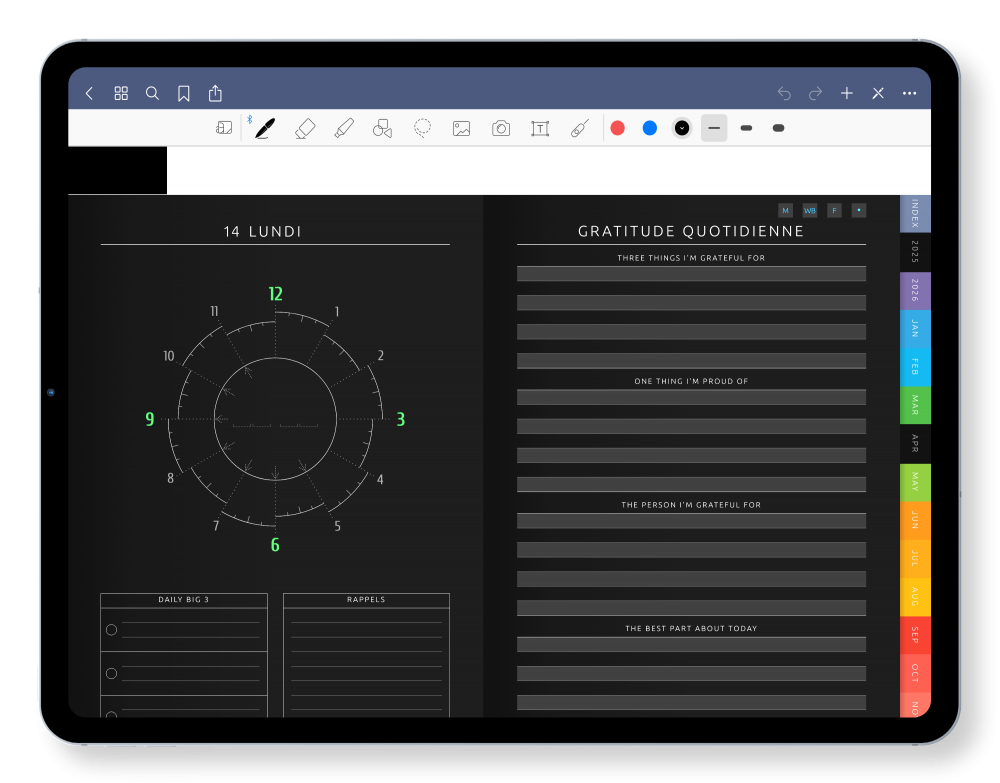The image size is (1000, 783).
Task: Tap the 12 marker on the clock wheel
Action: pos(276,294)
